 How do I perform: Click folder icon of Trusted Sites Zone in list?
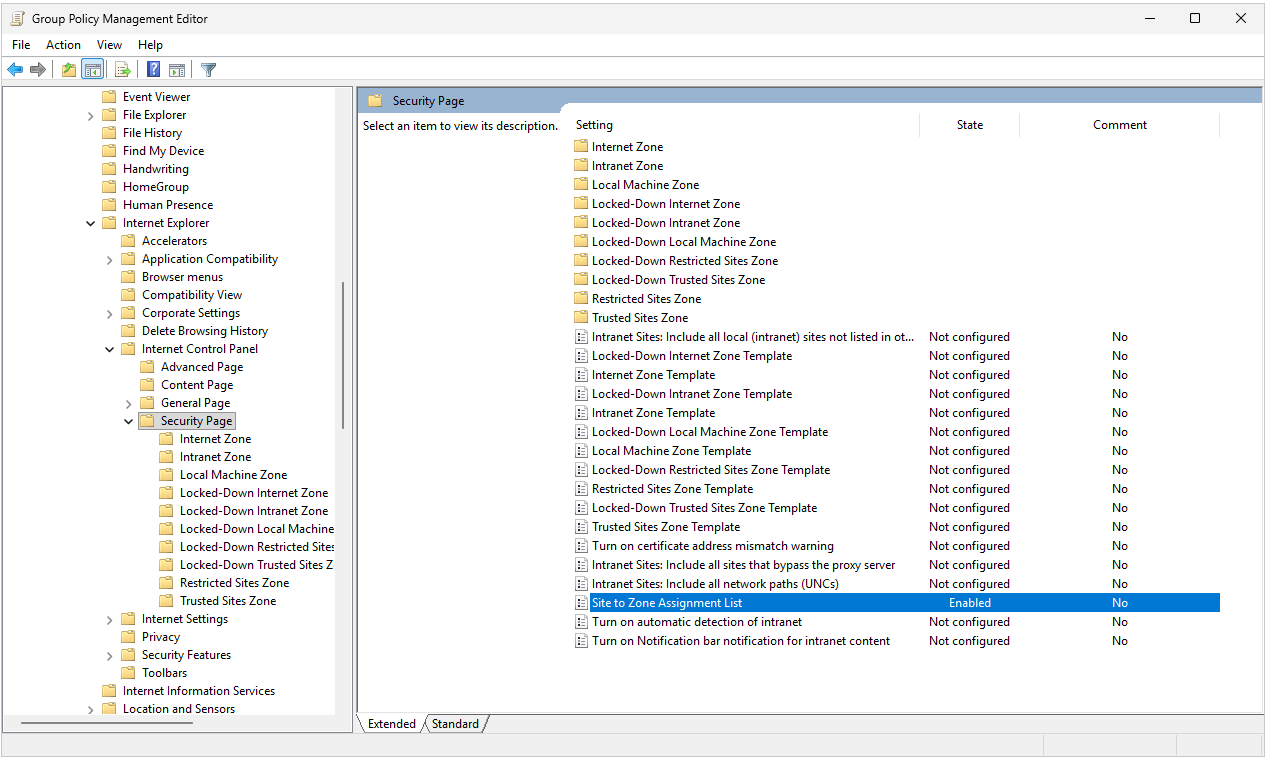(x=582, y=318)
